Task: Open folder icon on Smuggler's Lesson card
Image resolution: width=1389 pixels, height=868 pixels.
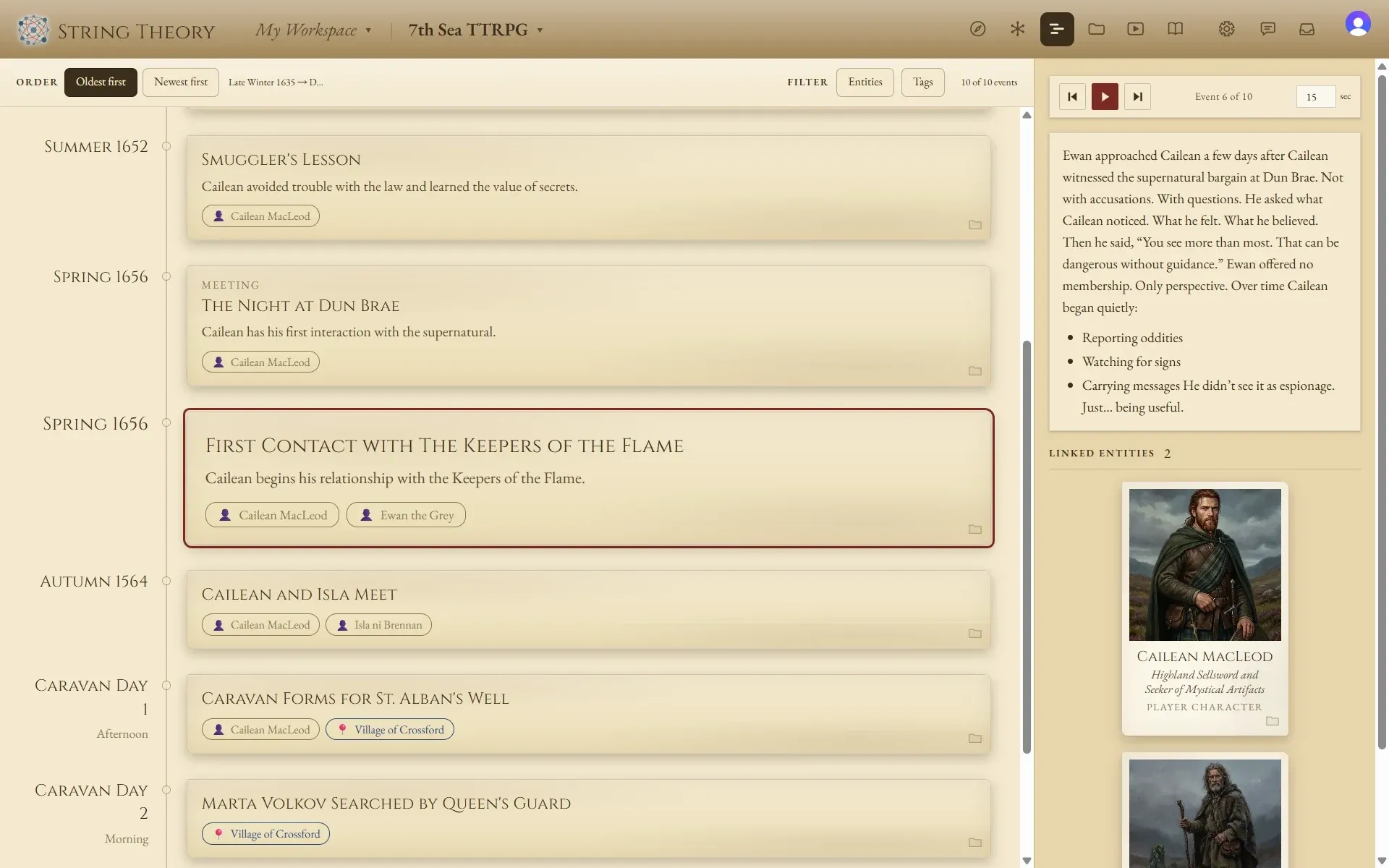Action: [x=974, y=225]
